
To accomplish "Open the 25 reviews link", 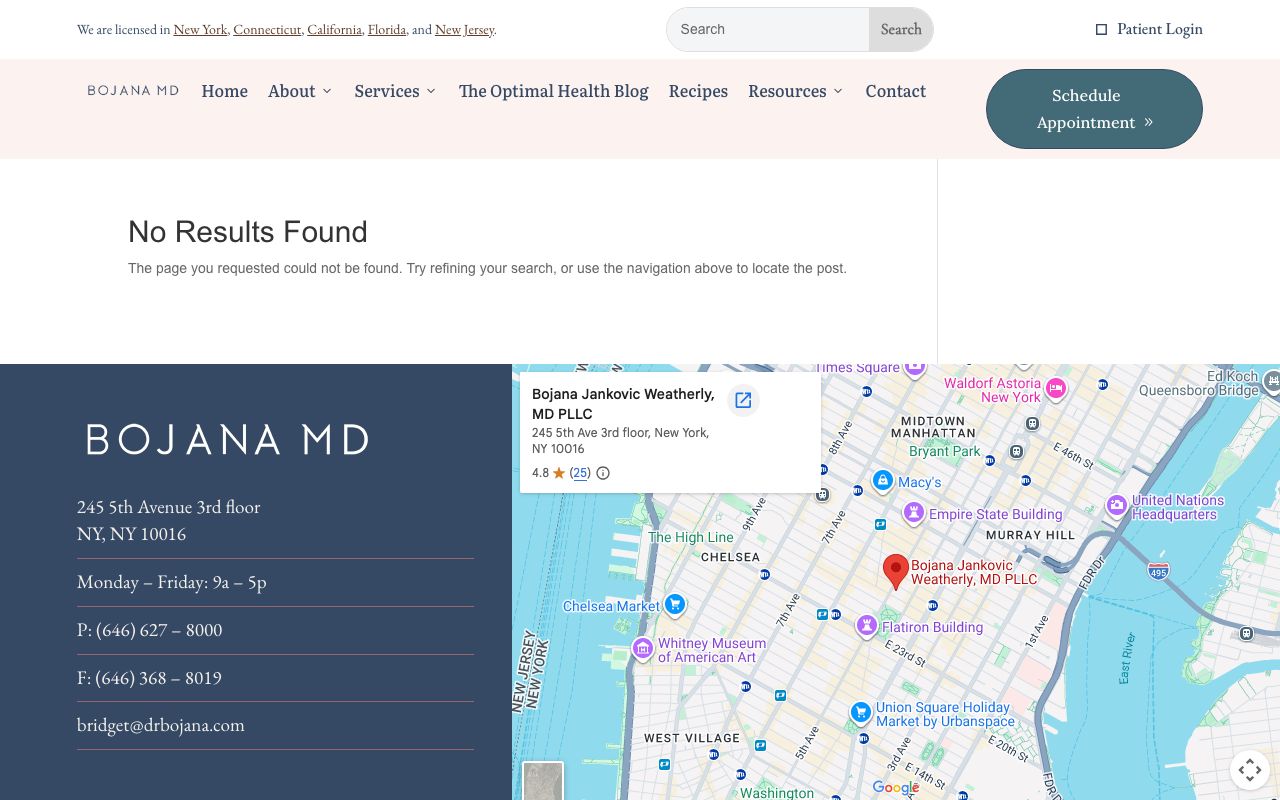I will [x=580, y=473].
